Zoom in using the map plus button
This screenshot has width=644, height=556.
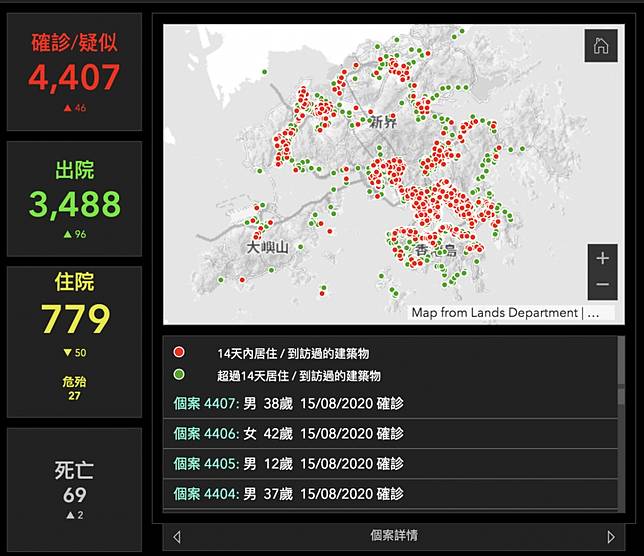click(602, 258)
